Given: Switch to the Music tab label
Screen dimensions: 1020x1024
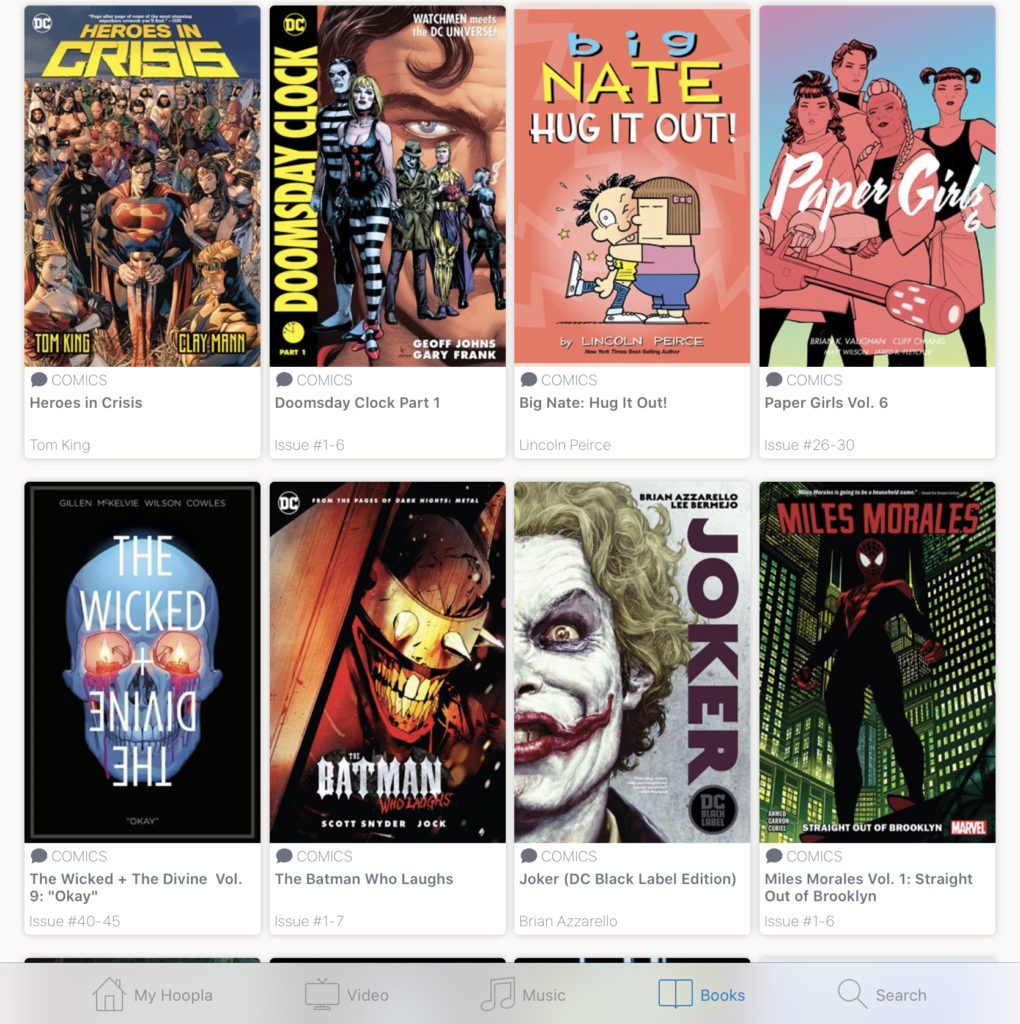Looking at the screenshot, I should (543, 995).
